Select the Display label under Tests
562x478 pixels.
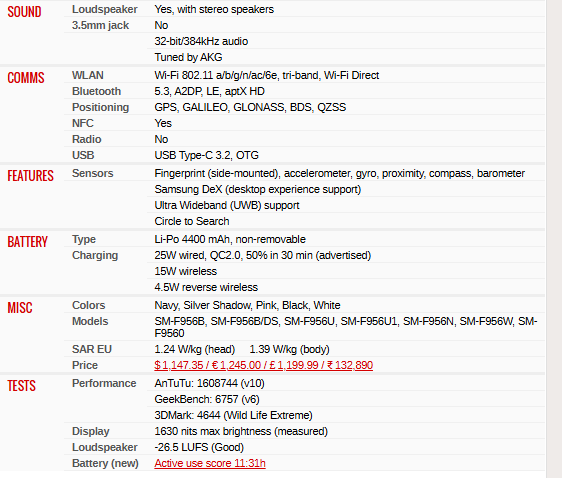pos(91,431)
